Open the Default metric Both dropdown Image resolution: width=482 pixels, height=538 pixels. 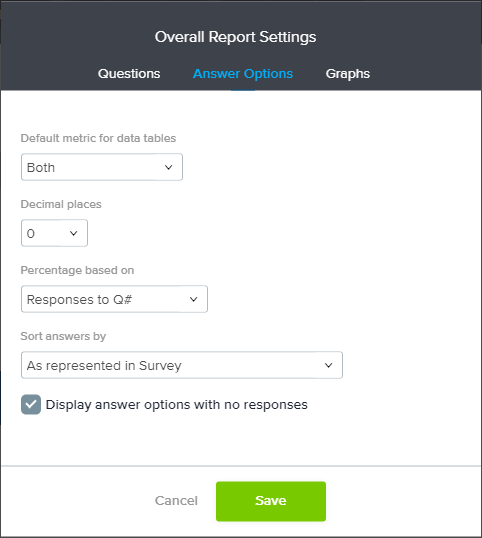pyautogui.click(x=102, y=167)
